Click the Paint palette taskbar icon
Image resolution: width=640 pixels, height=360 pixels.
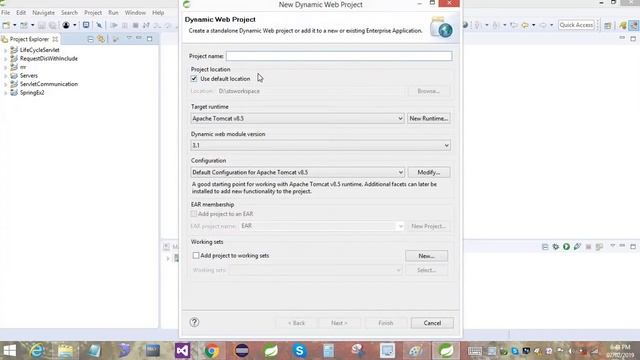(416, 350)
